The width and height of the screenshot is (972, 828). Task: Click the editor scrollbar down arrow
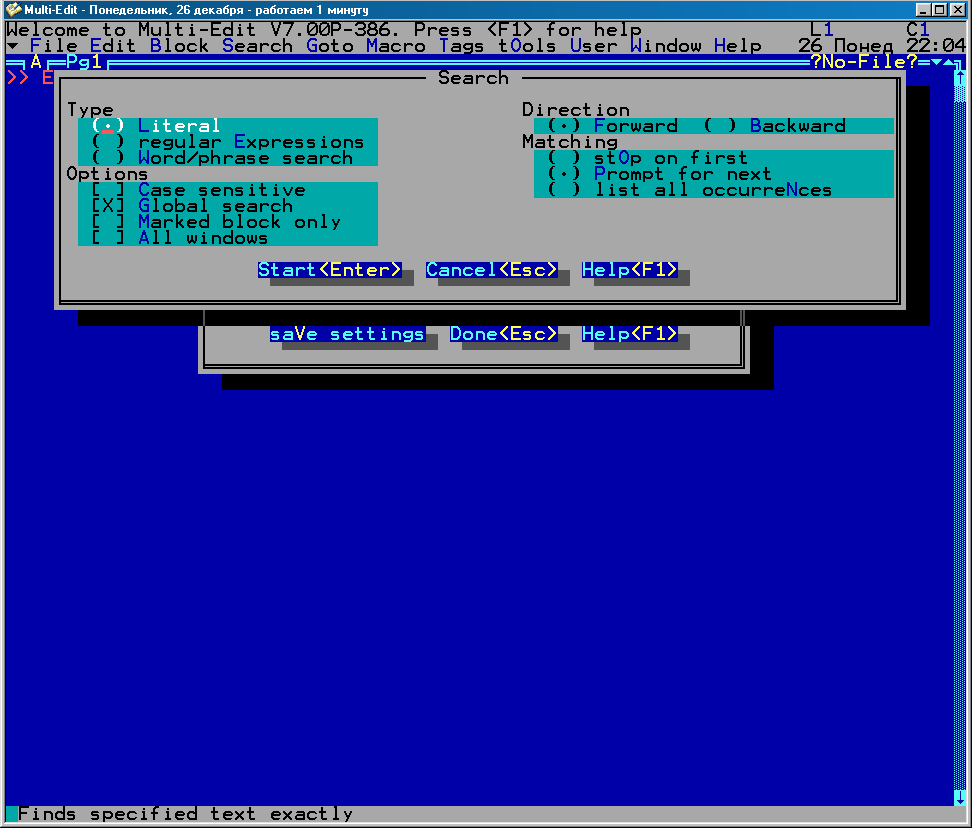click(x=960, y=798)
